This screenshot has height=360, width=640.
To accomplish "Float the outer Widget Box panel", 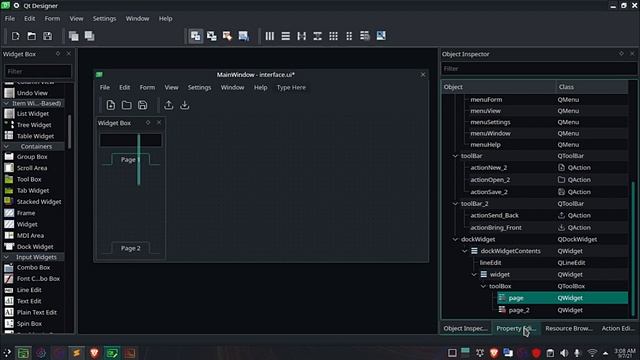I will [58, 53].
